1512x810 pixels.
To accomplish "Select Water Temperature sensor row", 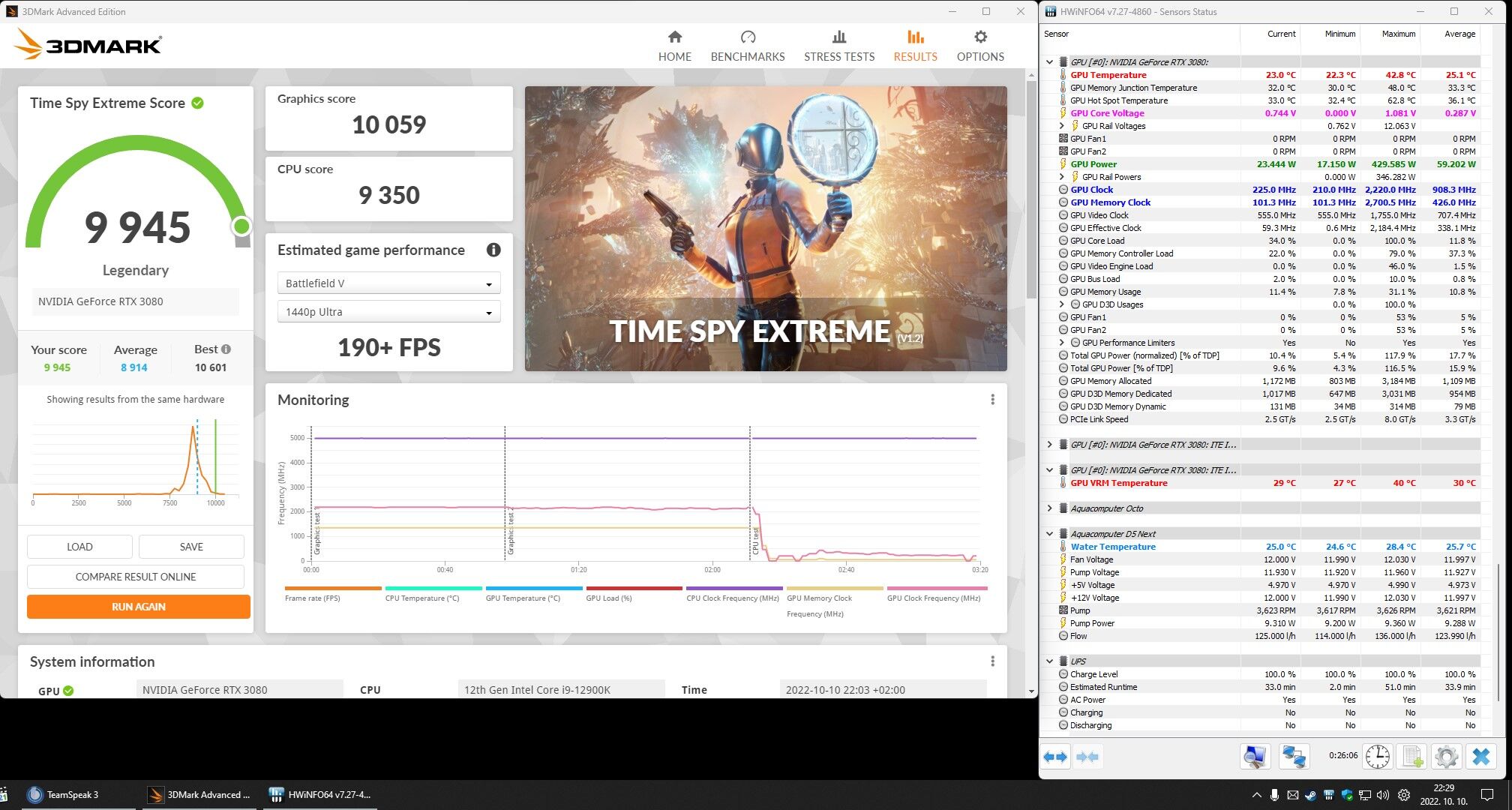I will point(1267,547).
